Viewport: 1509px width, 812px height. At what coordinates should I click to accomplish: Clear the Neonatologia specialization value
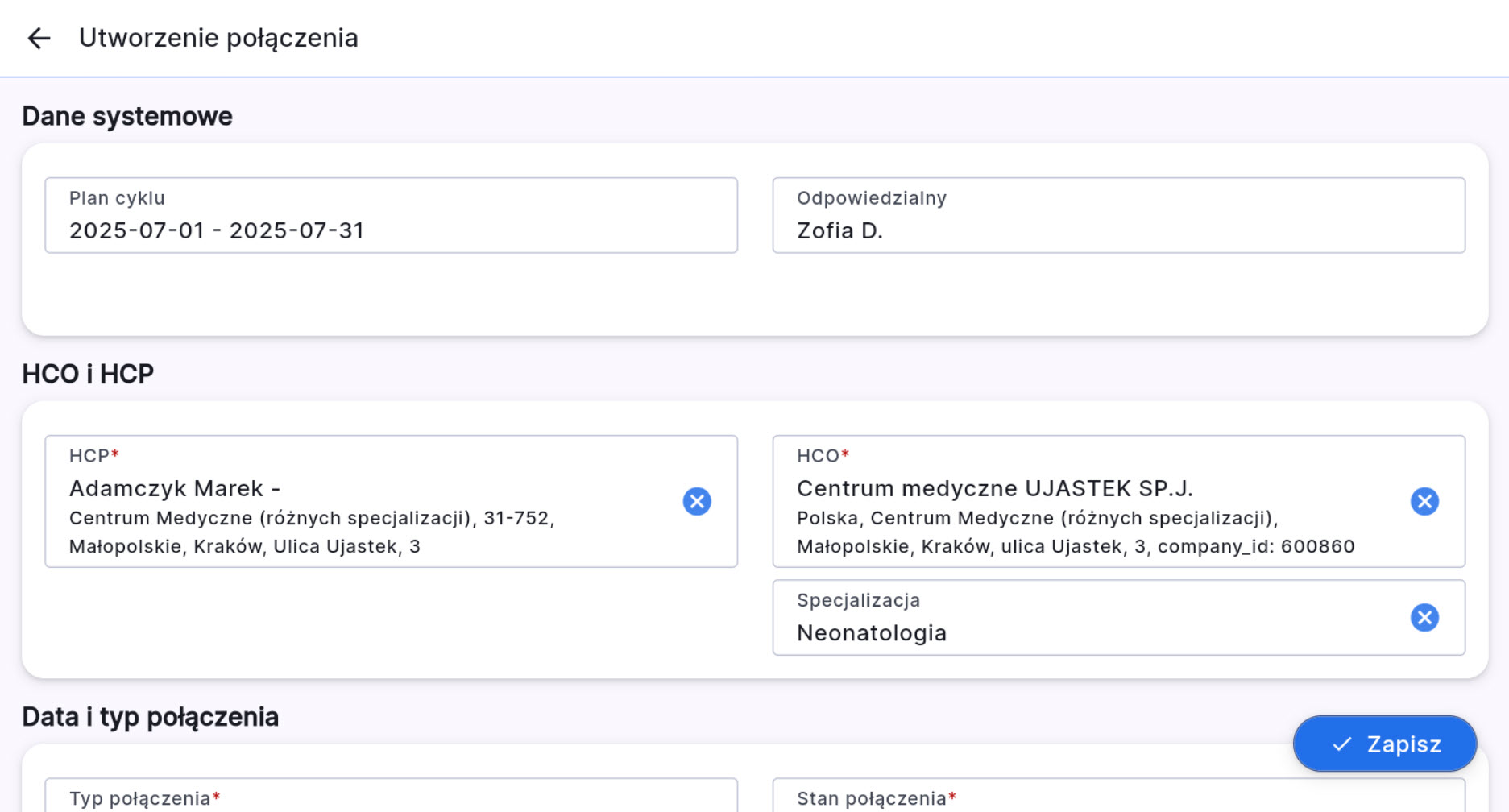click(x=1424, y=618)
